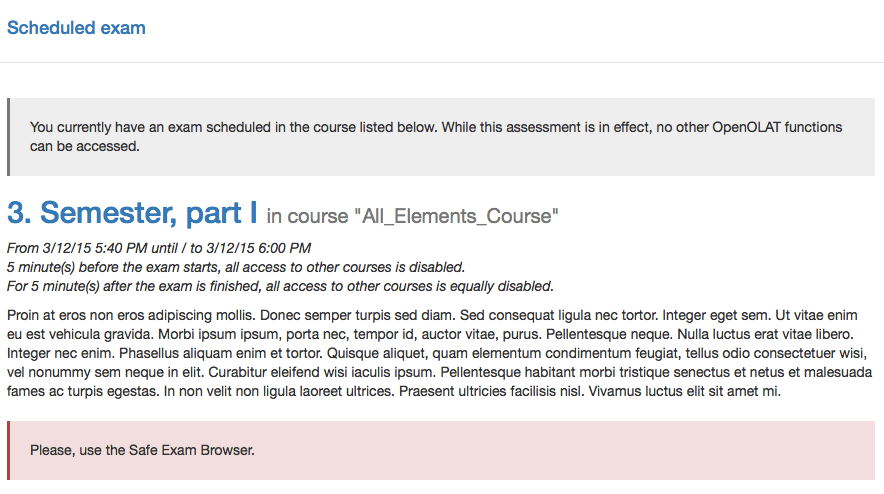Viewport: 884px width, 494px height.
Task: Click the "Scheduled exam" page title
Action: pos(76,28)
